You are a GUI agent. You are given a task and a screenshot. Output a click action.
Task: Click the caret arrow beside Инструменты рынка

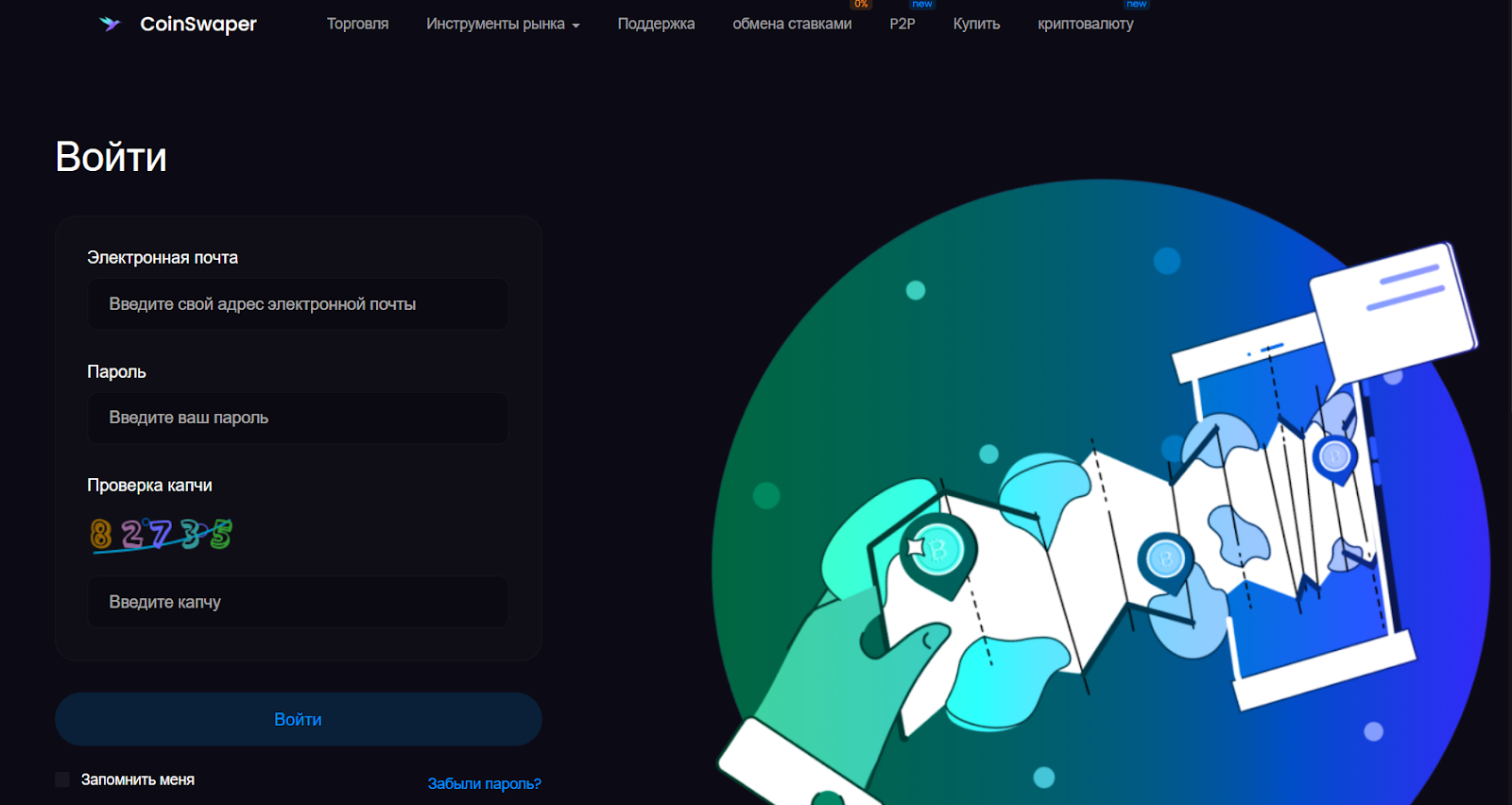[x=576, y=26]
